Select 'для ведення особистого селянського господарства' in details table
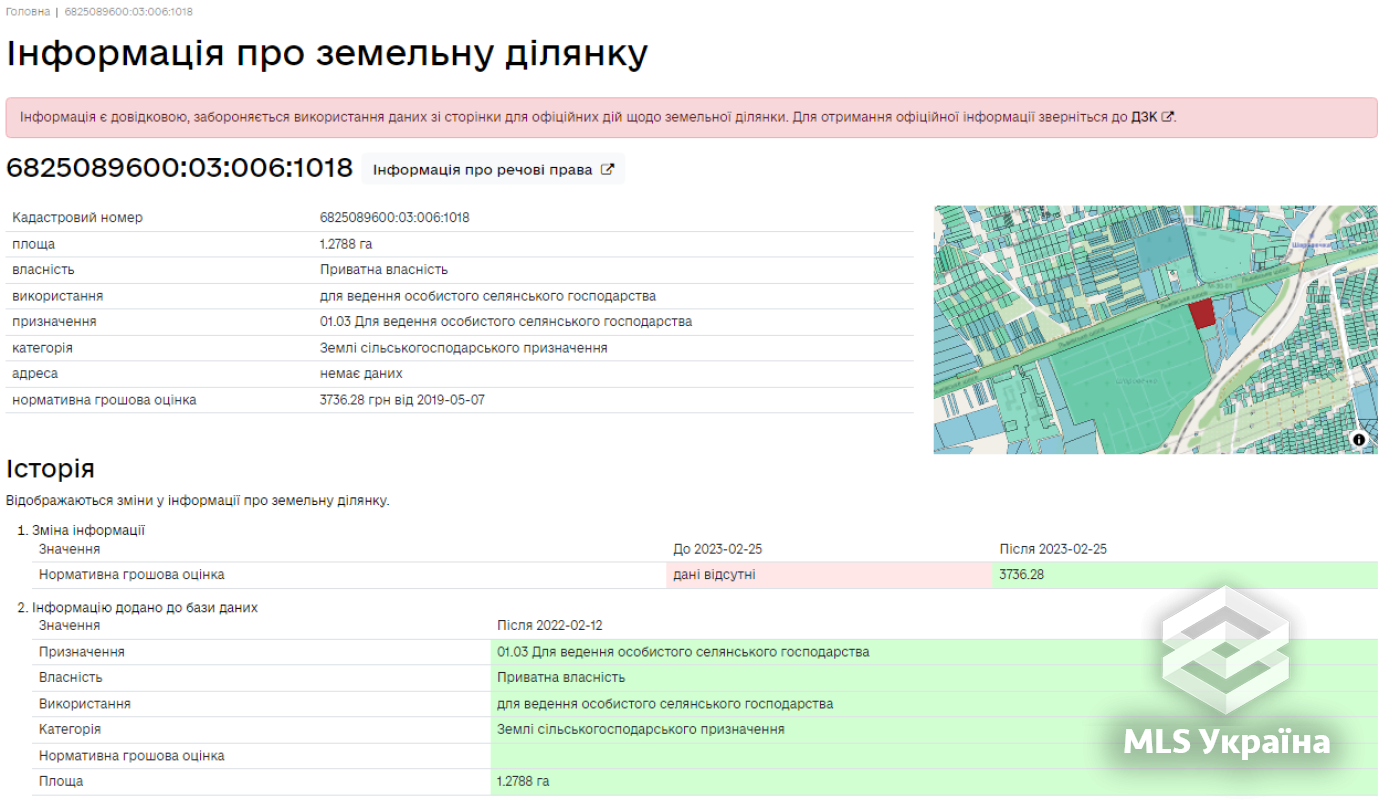 click(x=488, y=296)
